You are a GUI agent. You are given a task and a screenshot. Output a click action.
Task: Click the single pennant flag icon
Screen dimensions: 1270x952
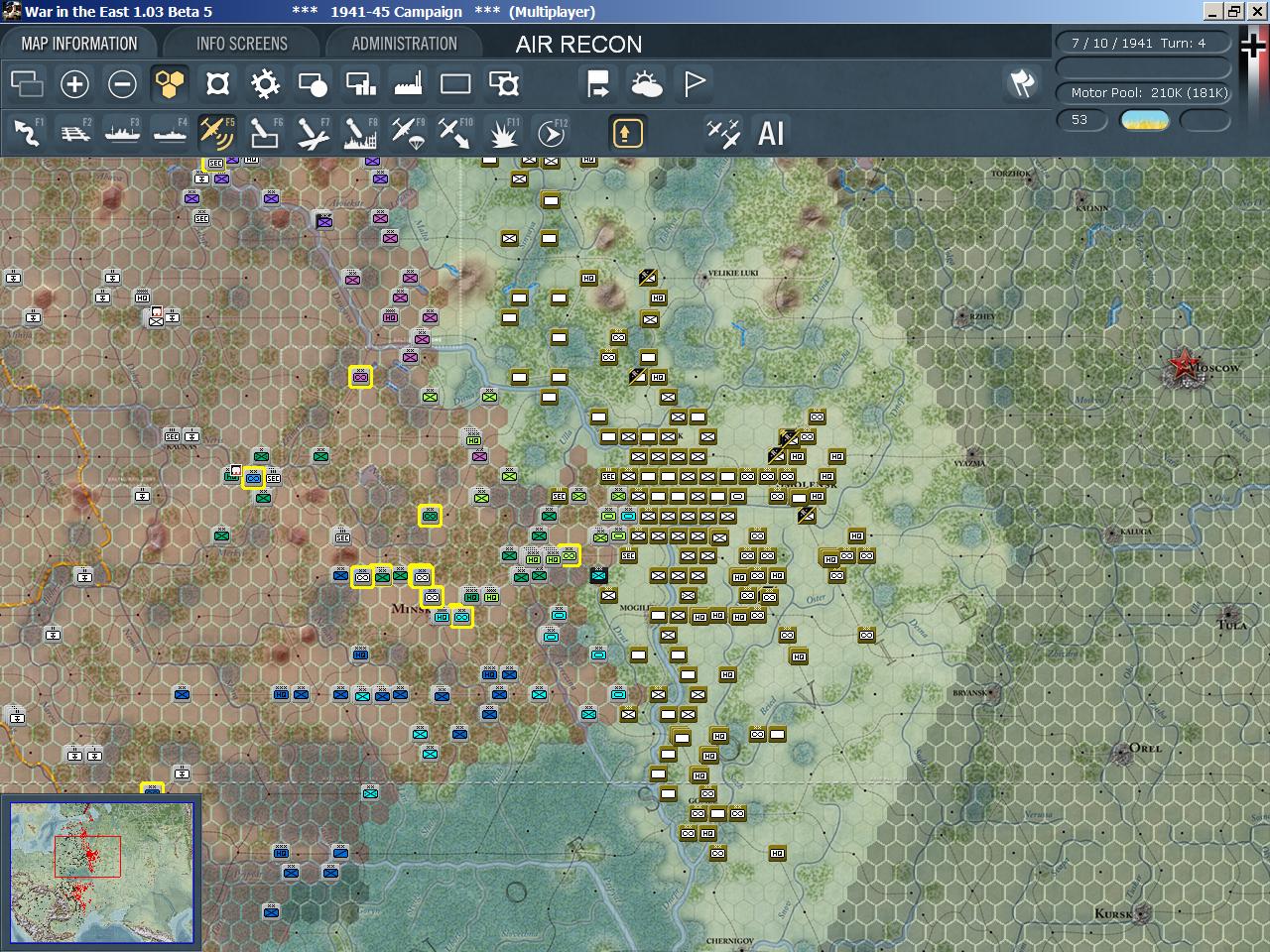pyautogui.click(x=694, y=84)
